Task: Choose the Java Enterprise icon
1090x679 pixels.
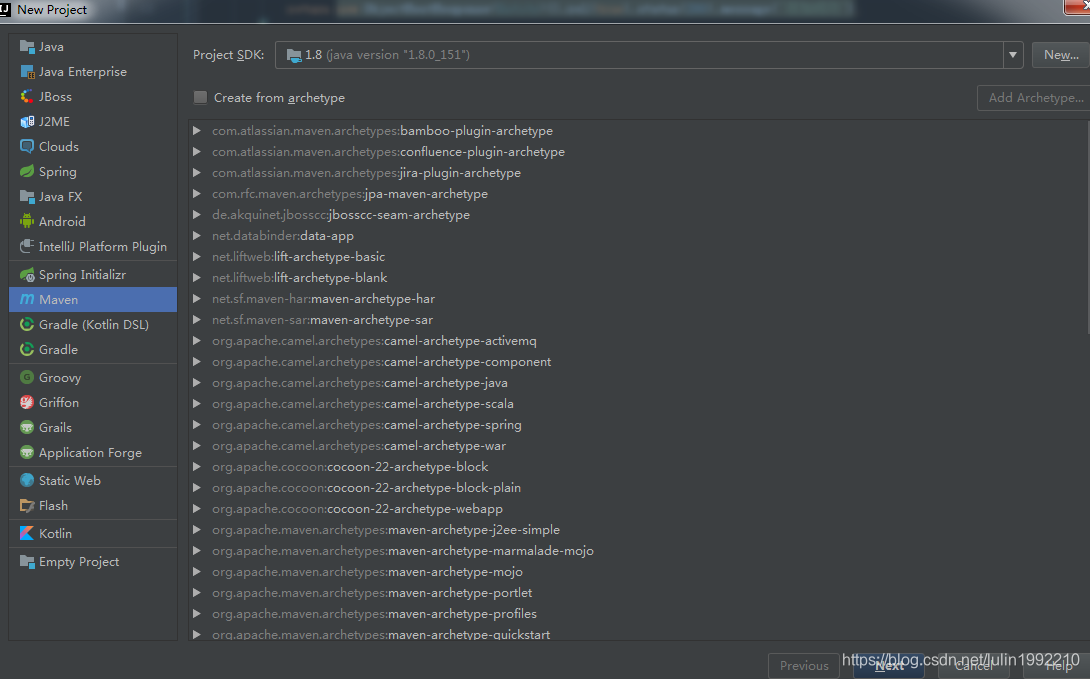Action: [x=27, y=72]
